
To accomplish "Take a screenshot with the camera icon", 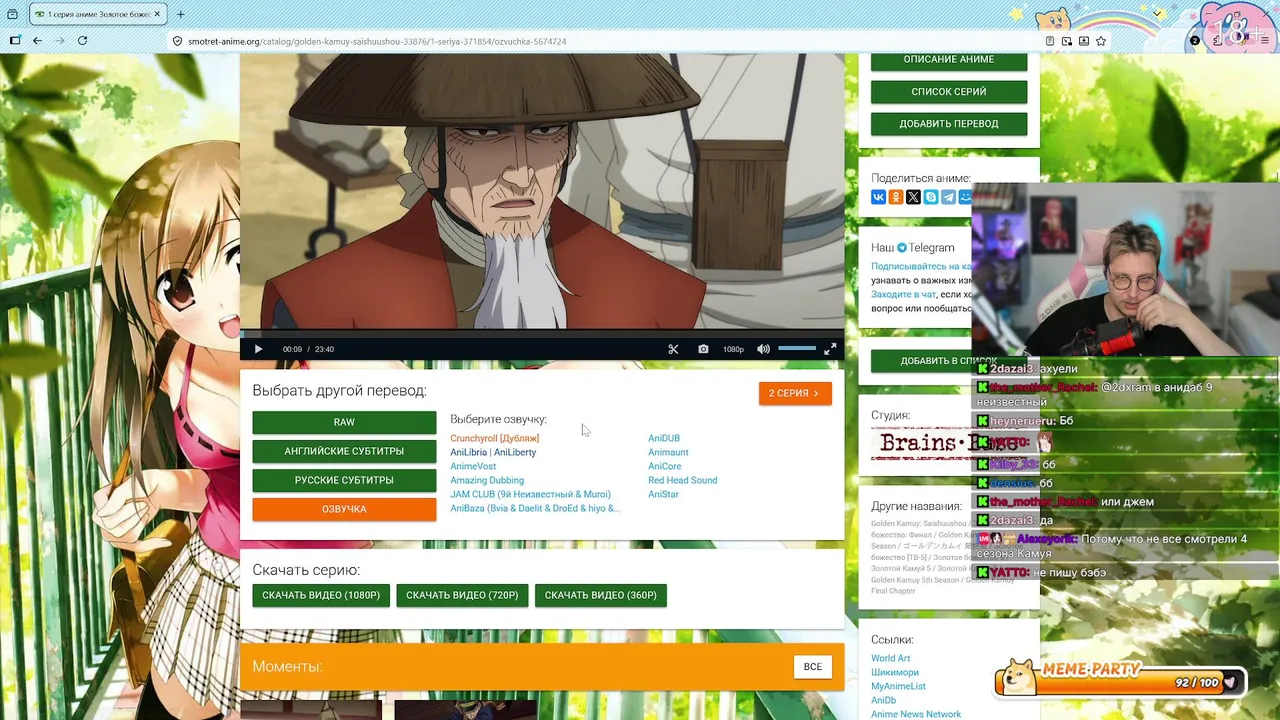I will pos(703,349).
